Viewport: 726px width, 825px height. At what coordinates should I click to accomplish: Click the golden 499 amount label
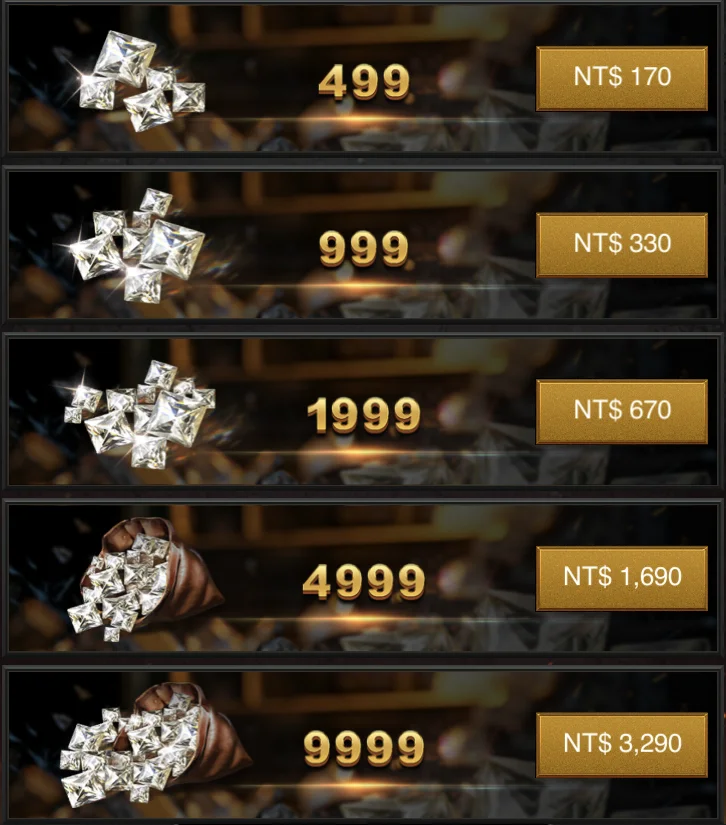[364, 82]
